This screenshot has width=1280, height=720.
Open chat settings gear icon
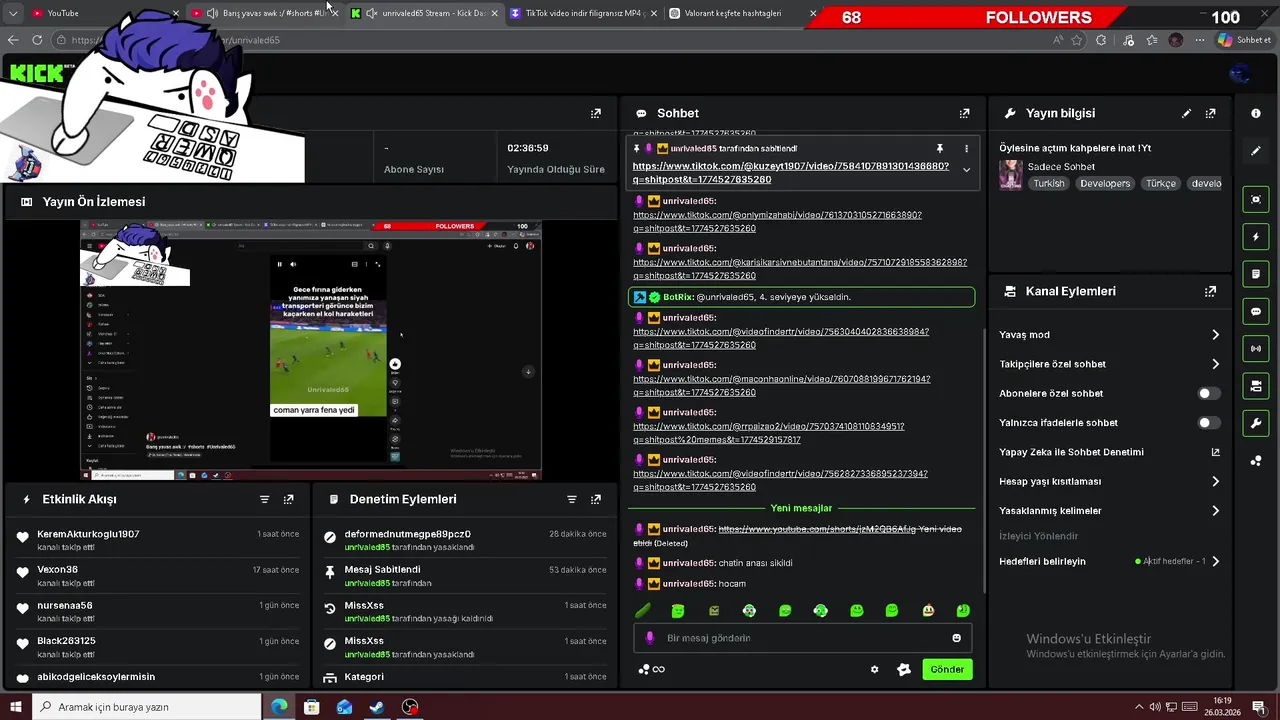tap(874, 669)
